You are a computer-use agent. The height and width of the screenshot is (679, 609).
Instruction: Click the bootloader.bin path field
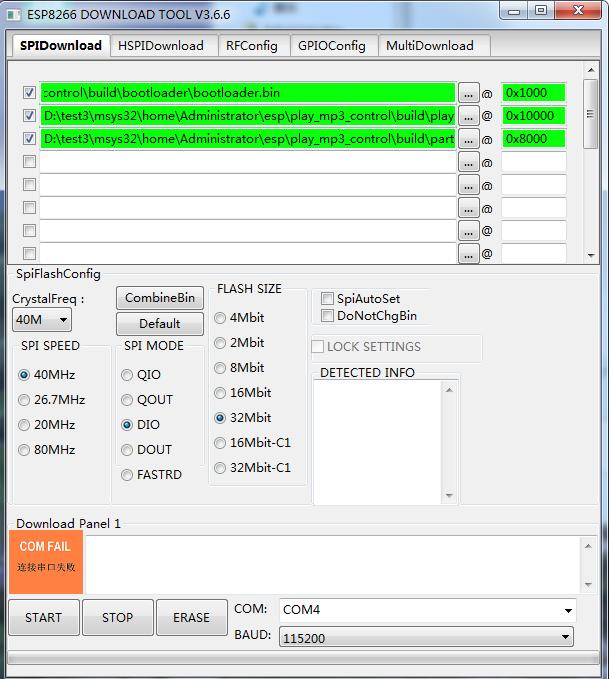pyautogui.click(x=248, y=93)
